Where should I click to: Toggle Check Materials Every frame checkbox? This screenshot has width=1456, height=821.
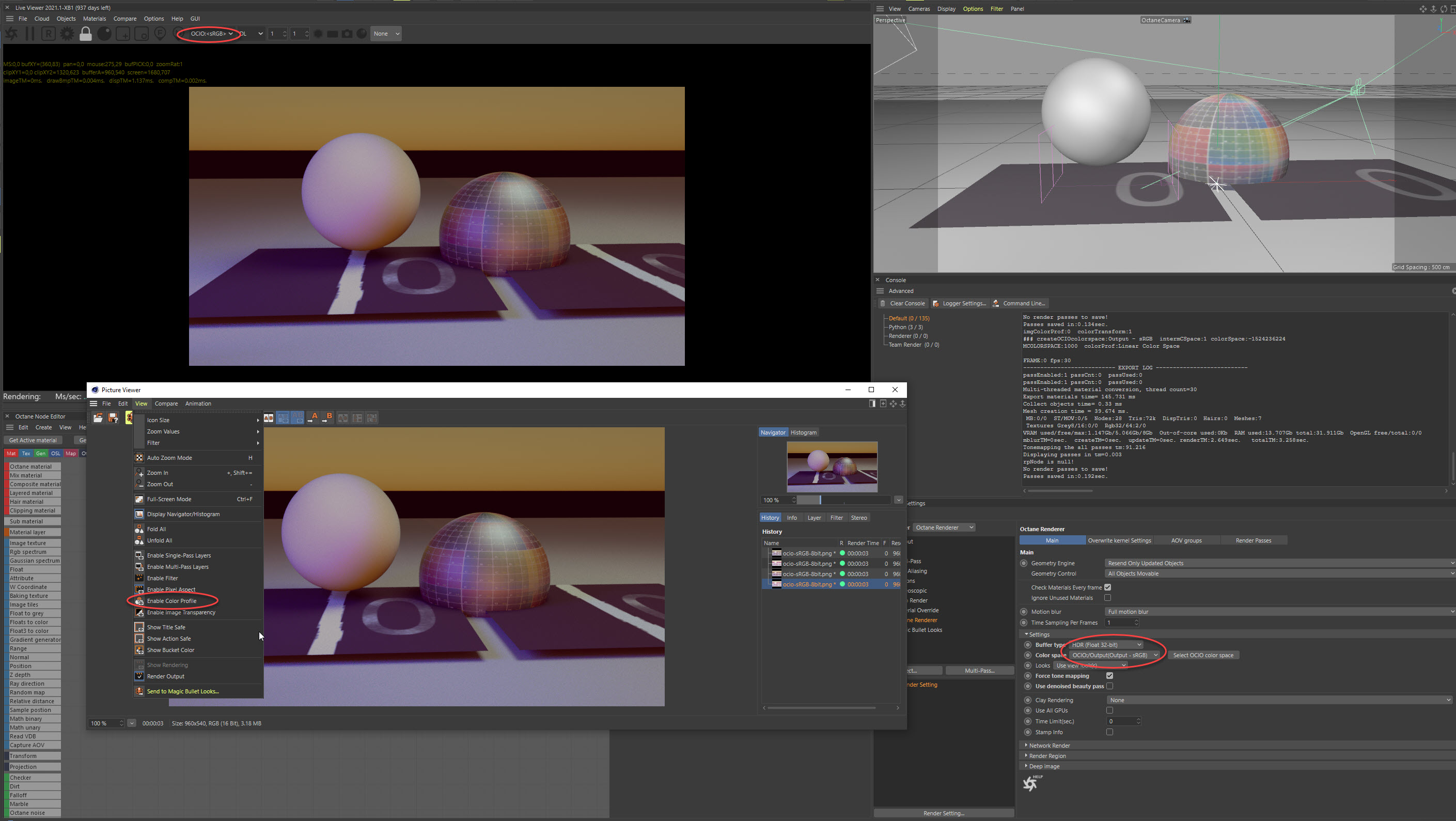[1108, 587]
